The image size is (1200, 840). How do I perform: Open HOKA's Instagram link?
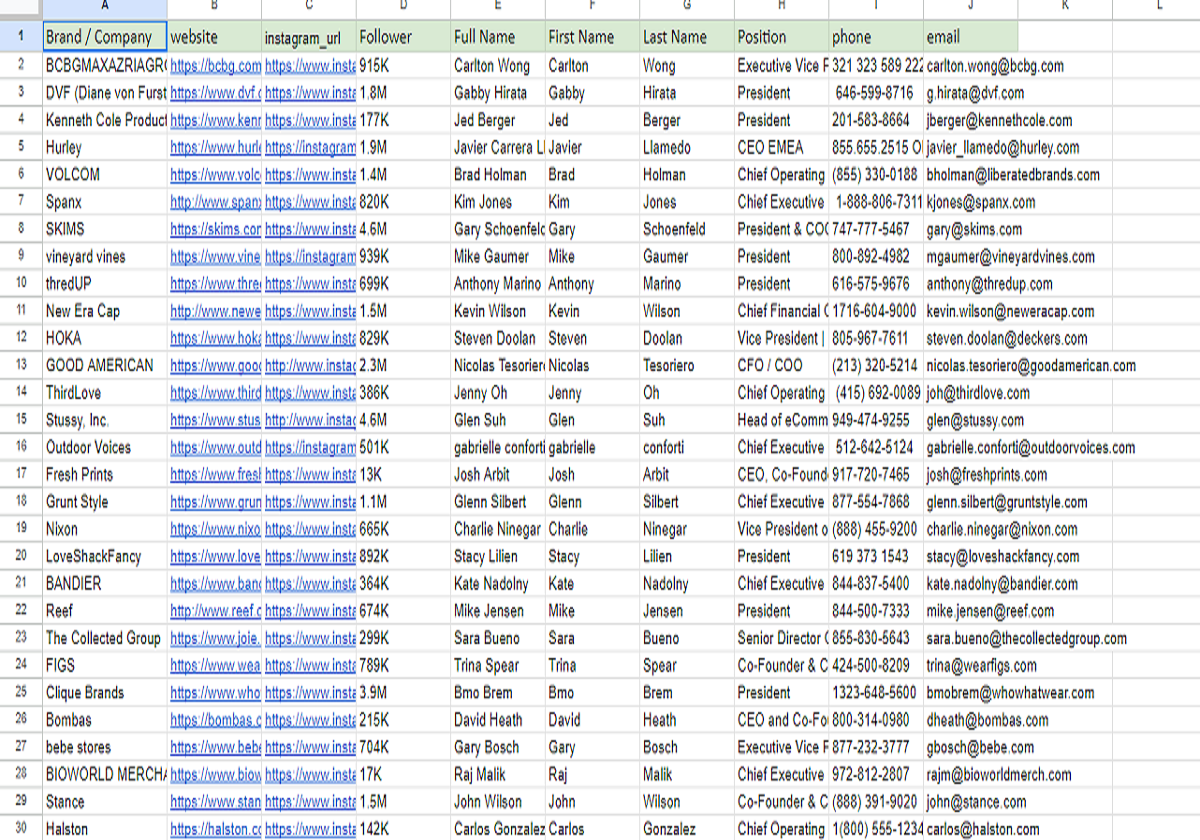click(x=310, y=338)
